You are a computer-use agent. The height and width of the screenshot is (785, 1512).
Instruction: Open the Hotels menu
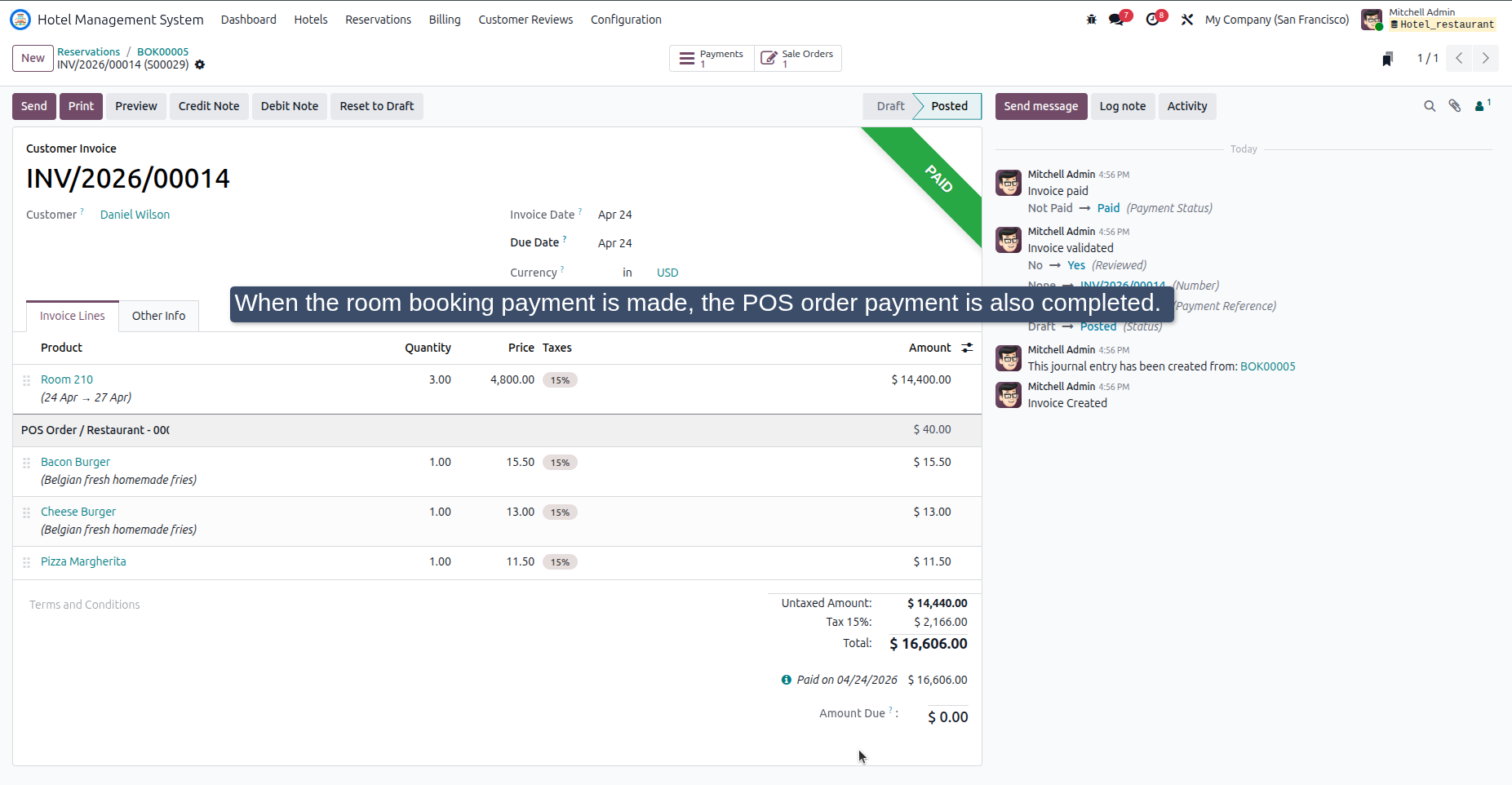point(311,20)
